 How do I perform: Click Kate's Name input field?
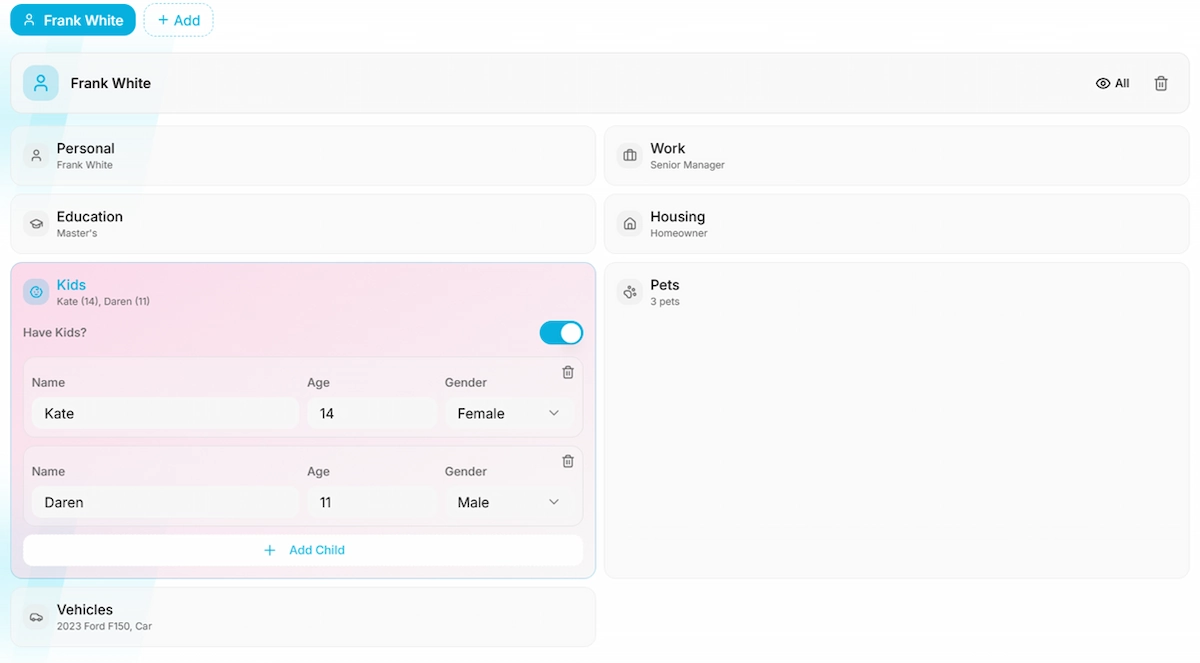(163, 413)
